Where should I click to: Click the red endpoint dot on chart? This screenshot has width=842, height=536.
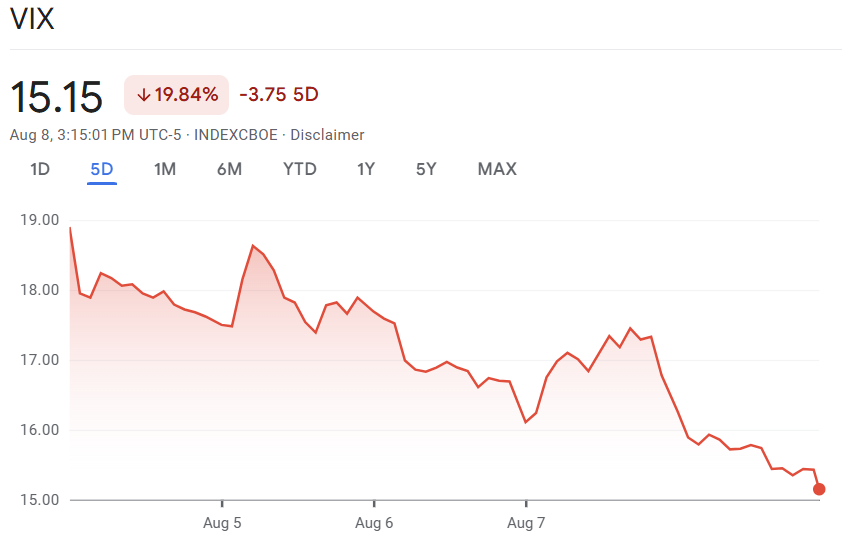819,489
